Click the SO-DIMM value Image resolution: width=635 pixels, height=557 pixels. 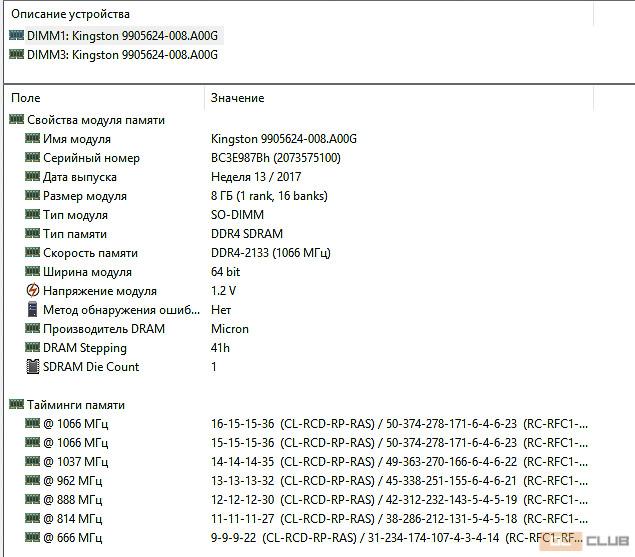pyautogui.click(x=237, y=215)
